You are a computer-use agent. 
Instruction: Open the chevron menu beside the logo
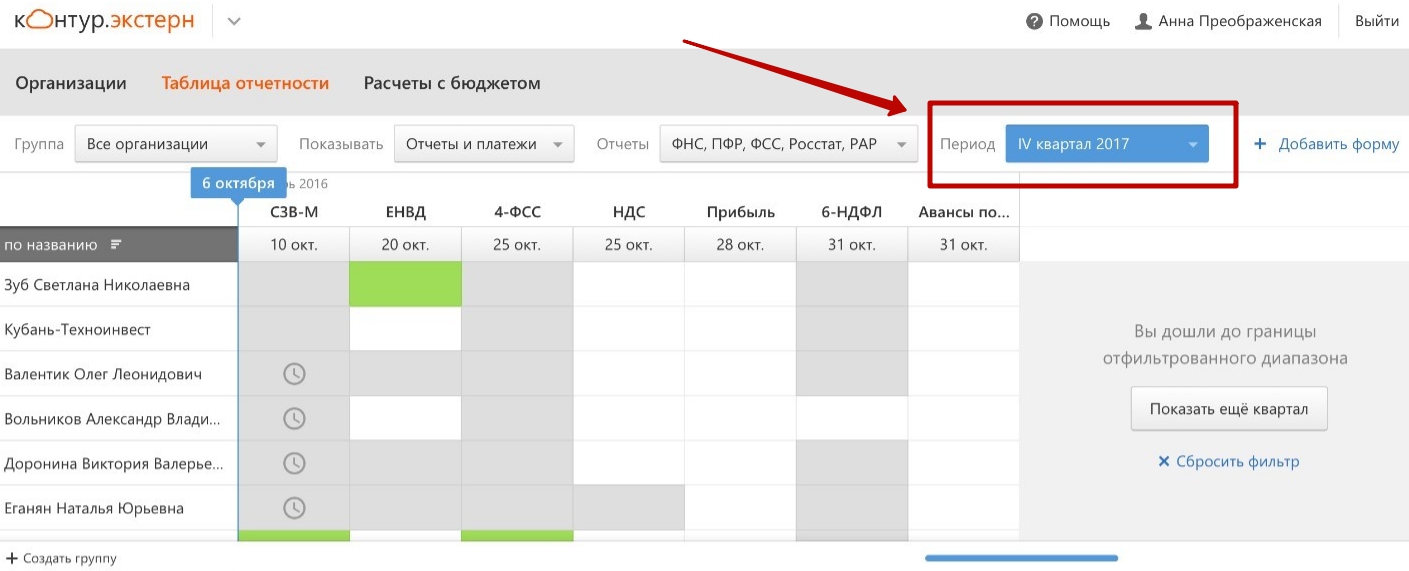234,21
